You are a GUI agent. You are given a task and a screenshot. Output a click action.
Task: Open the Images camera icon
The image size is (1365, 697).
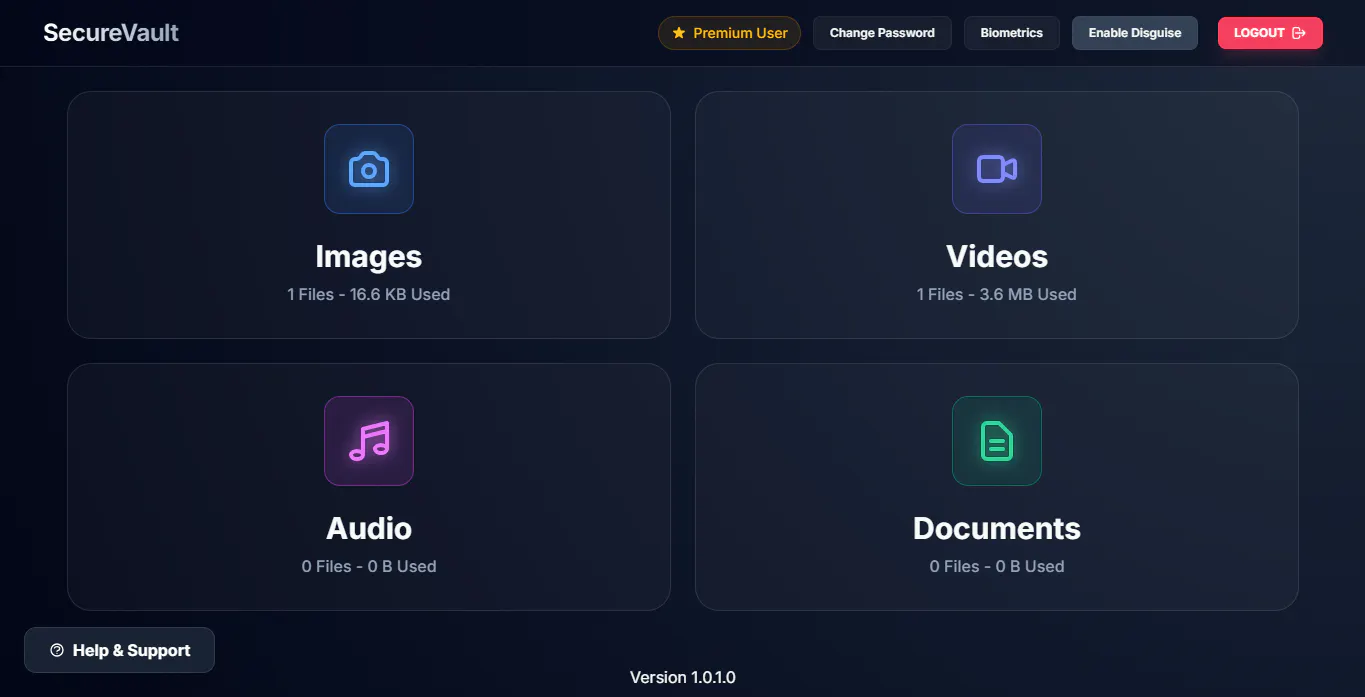coord(369,169)
